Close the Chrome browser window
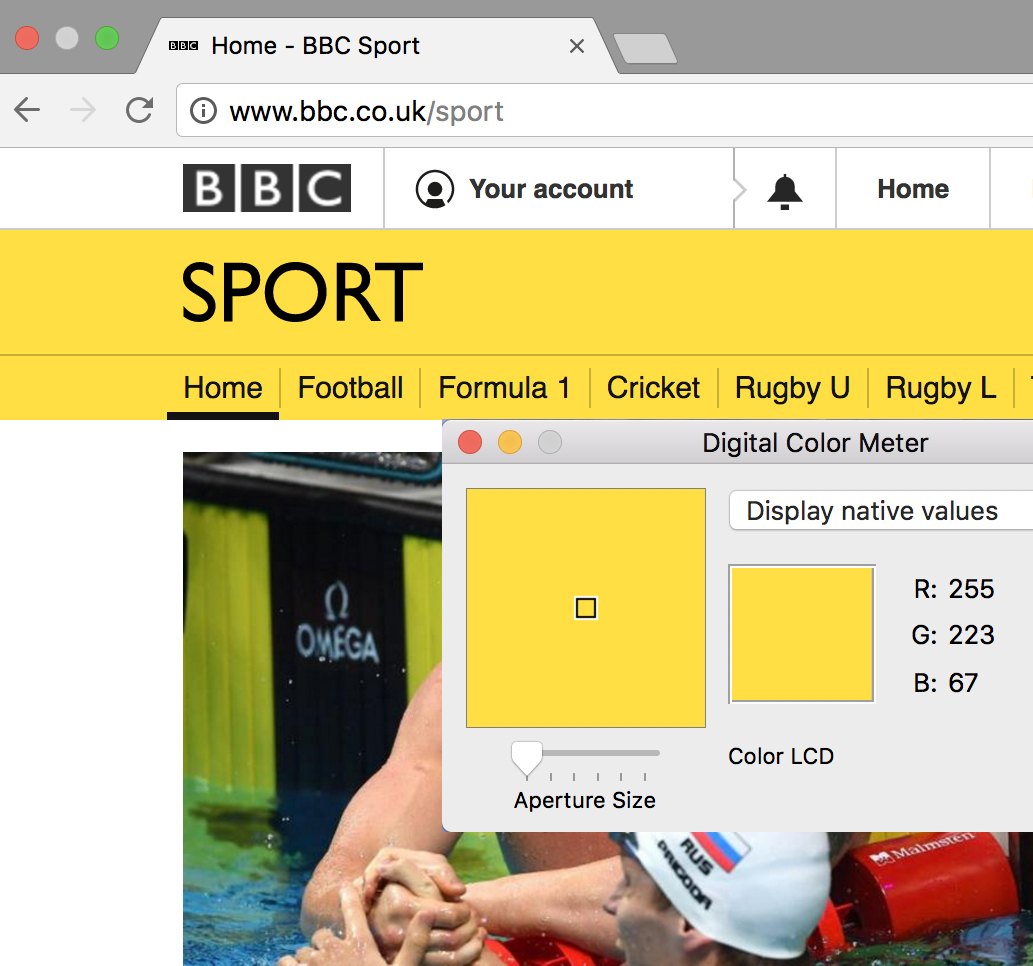This screenshot has width=1033, height=966. 27,38
